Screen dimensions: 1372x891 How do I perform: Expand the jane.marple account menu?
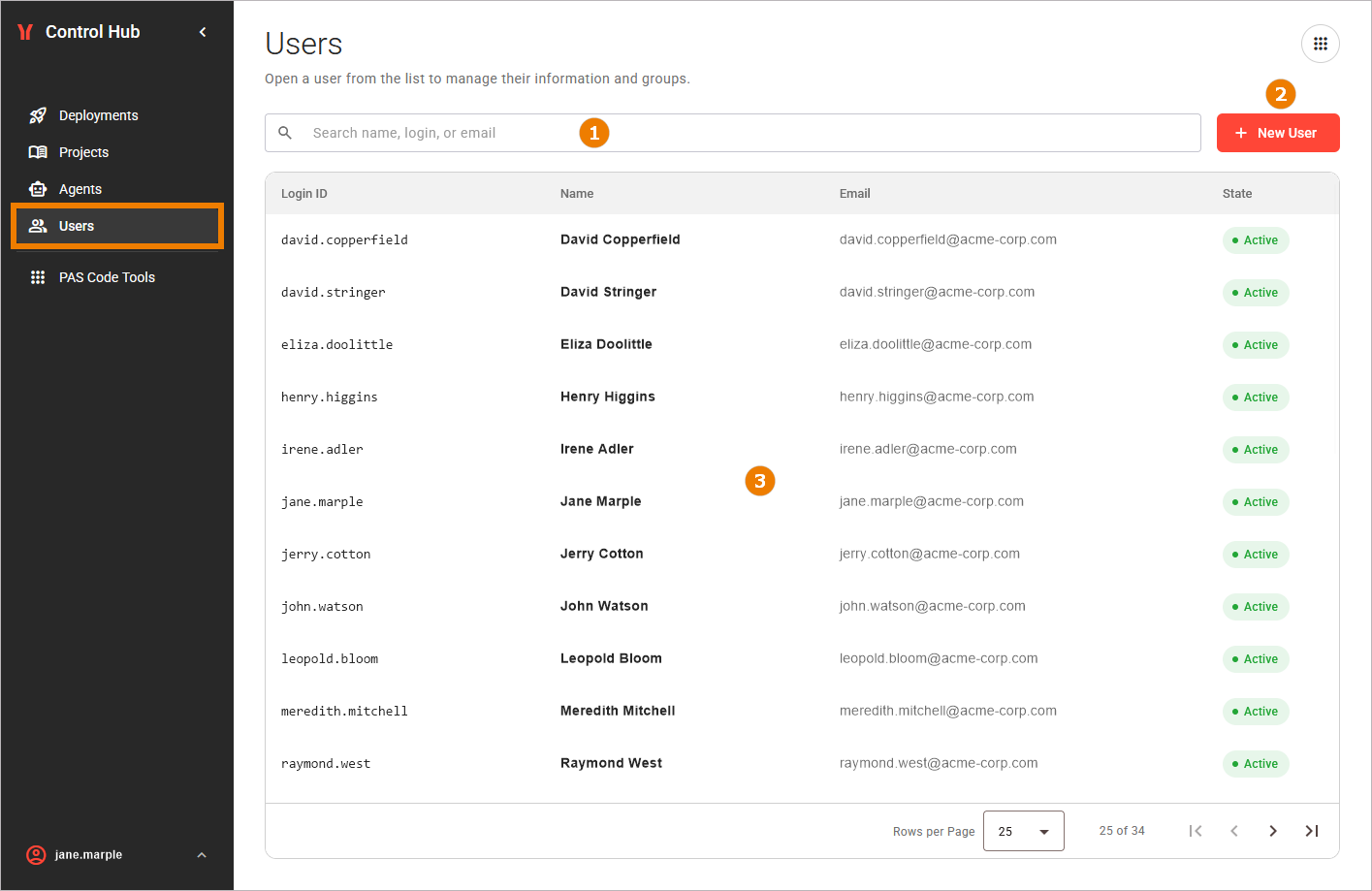(x=202, y=855)
